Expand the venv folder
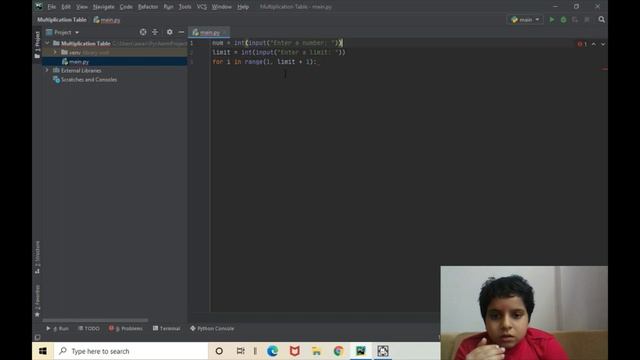640x360 pixels. click(55, 52)
